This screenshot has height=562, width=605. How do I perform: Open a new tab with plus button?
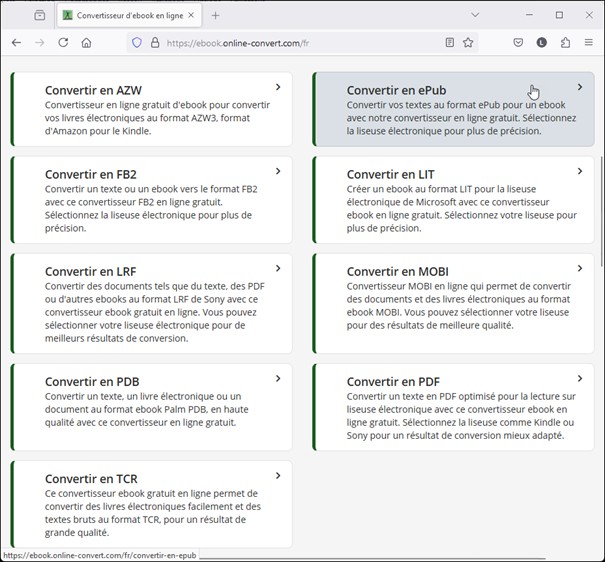pyautogui.click(x=215, y=15)
